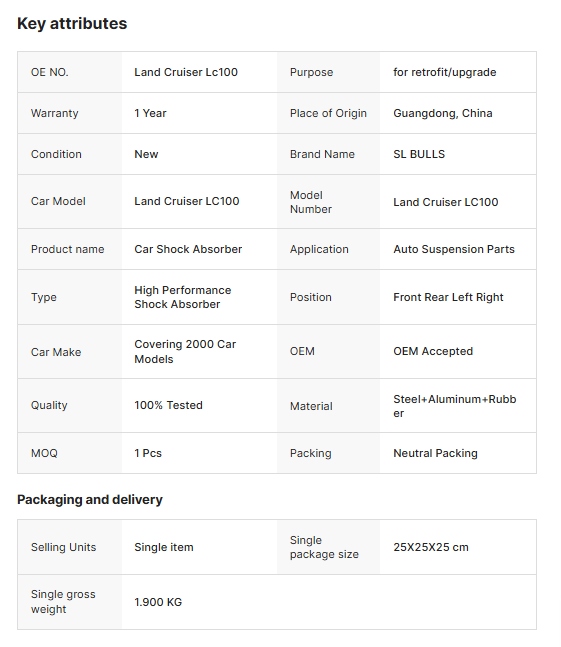This screenshot has height=647, width=561.
Task: Click the Steel+Aluminum+Rubber material value
Action: (455, 406)
